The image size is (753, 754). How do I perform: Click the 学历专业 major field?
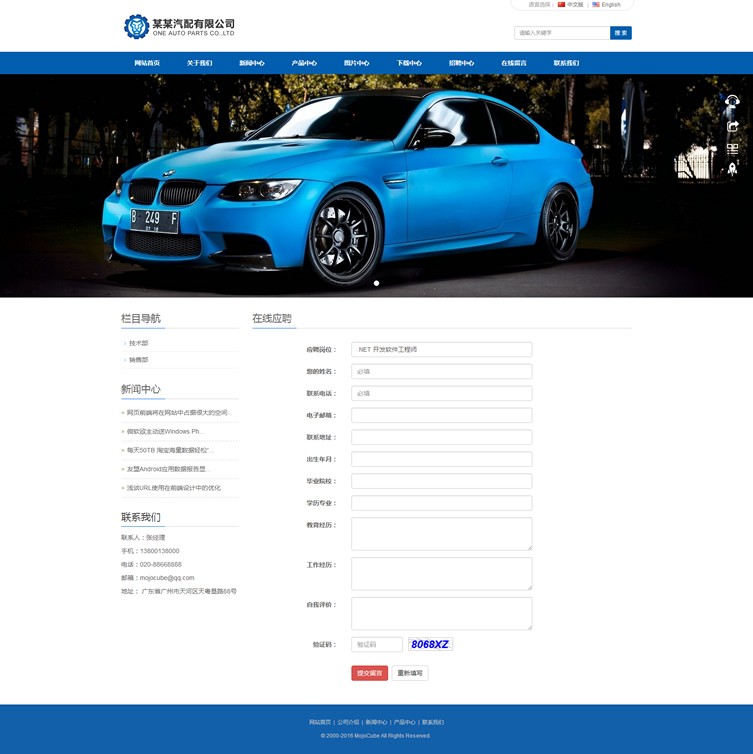pos(441,503)
